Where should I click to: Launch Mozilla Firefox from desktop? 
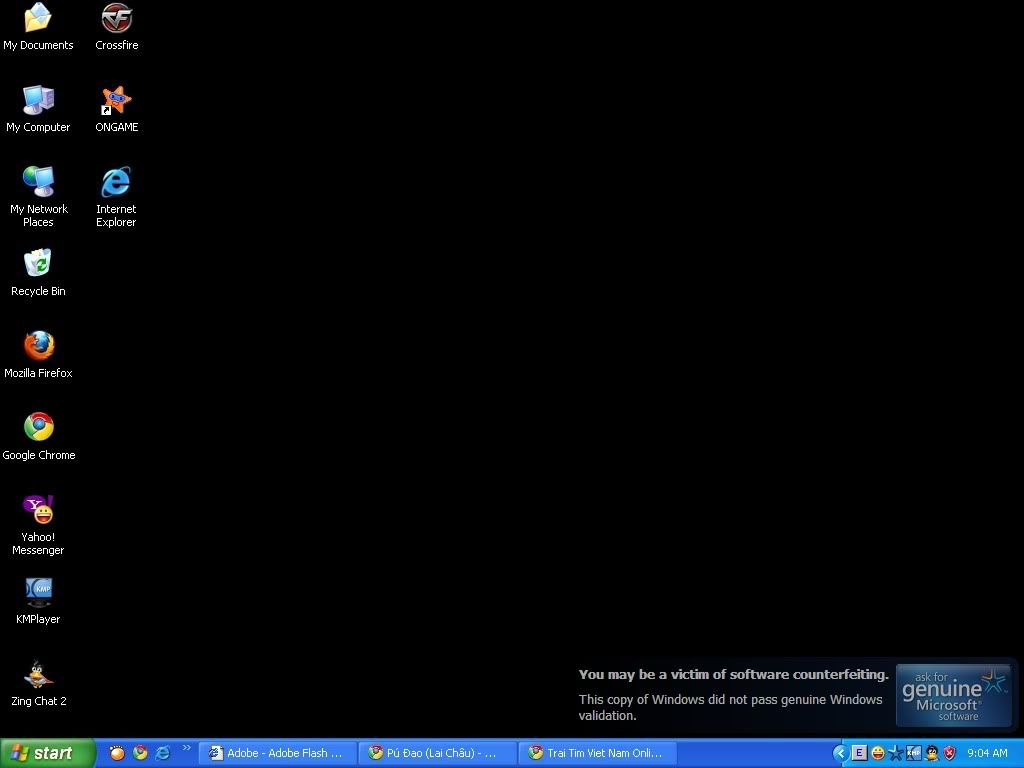pyautogui.click(x=39, y=355)
